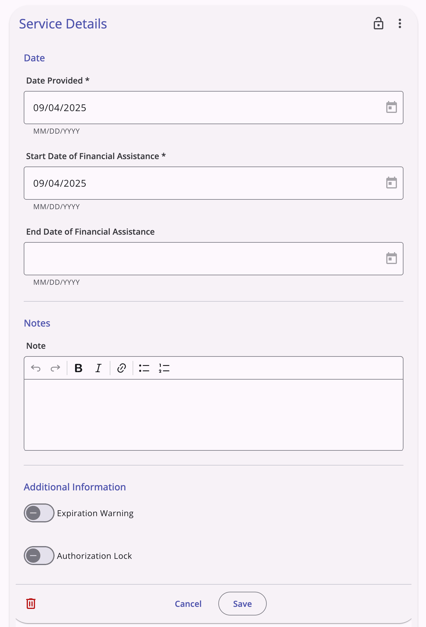Open the three-dot more options menu
426x627 pixels.
click(400, 24)
